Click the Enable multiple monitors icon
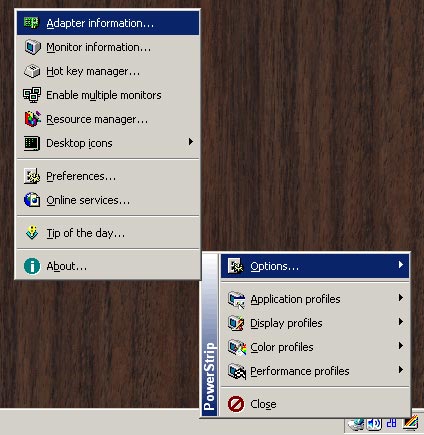 click(x=32, y=95)
